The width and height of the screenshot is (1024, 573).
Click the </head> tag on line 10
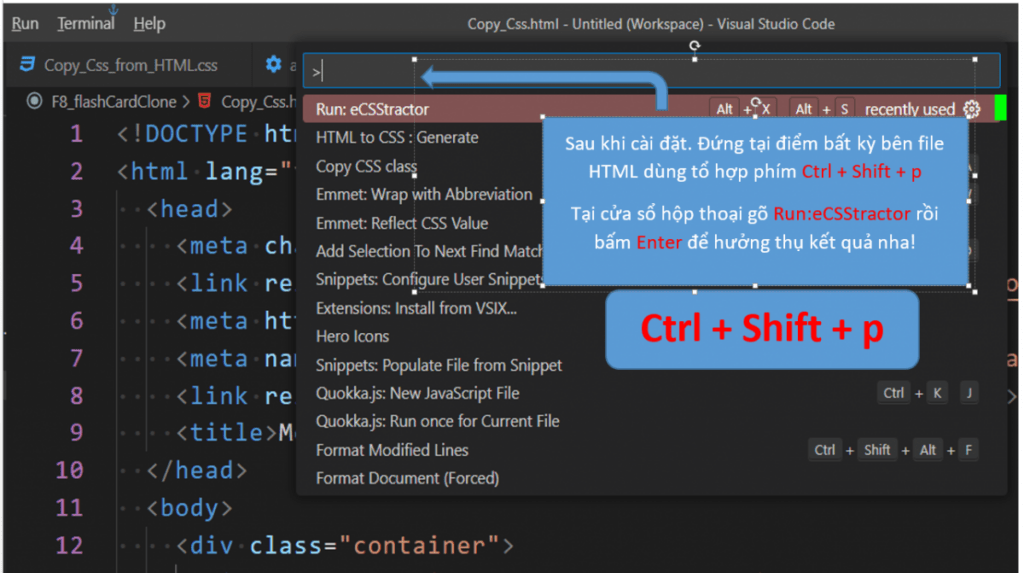point(197,470)
